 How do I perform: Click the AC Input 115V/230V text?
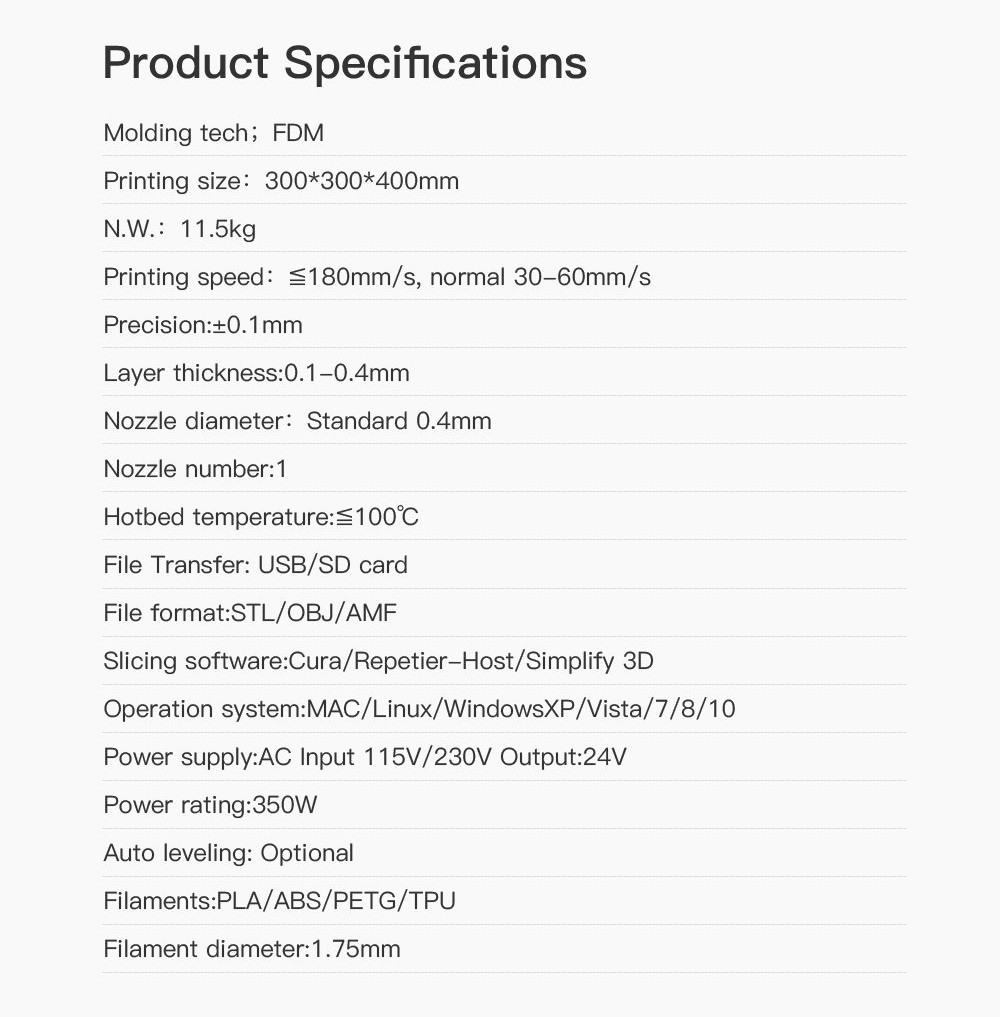click(376, 757)
